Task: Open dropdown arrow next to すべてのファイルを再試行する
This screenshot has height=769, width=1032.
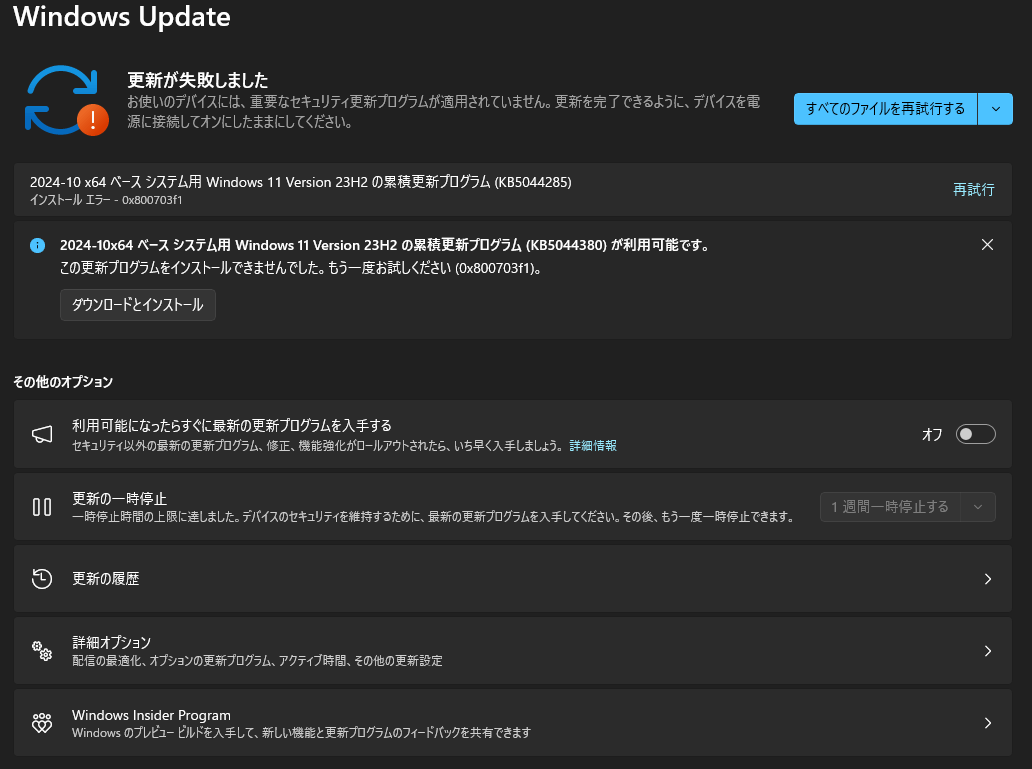Action: pos(996,109)
